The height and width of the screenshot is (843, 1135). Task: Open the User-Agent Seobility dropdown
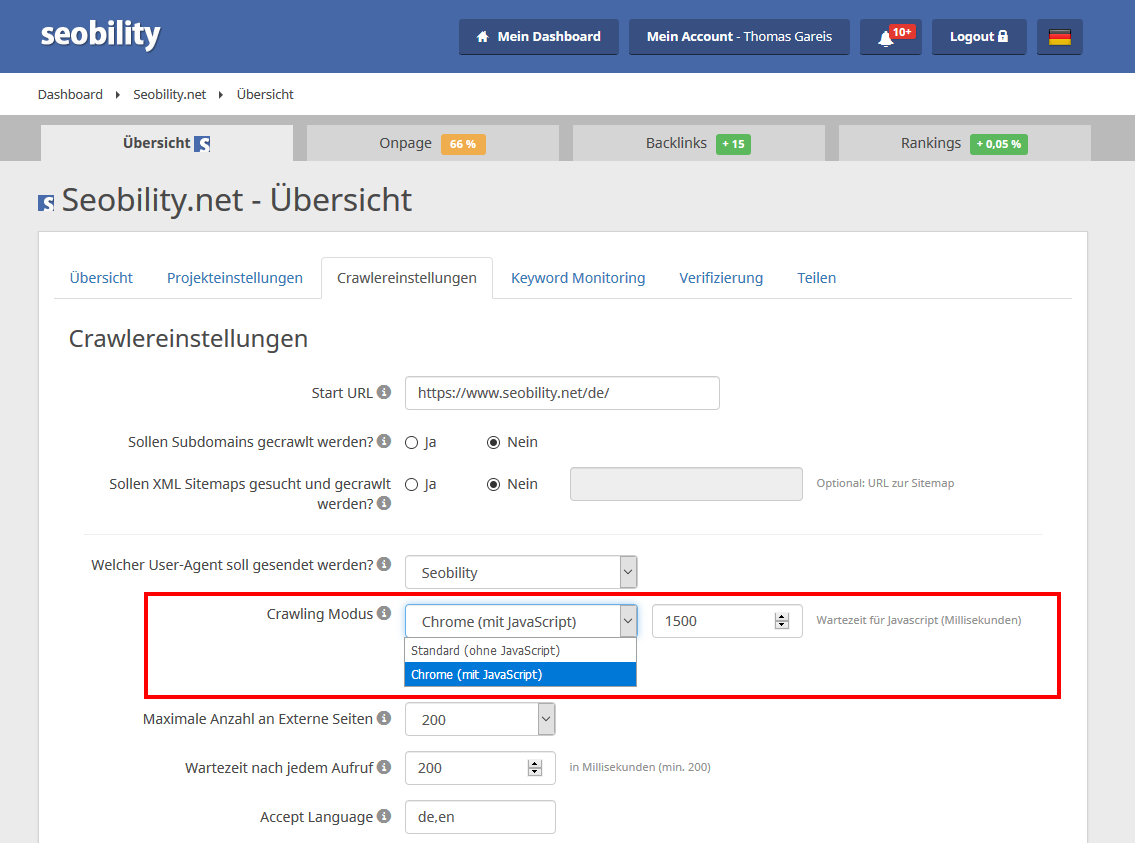coord(521,572)
